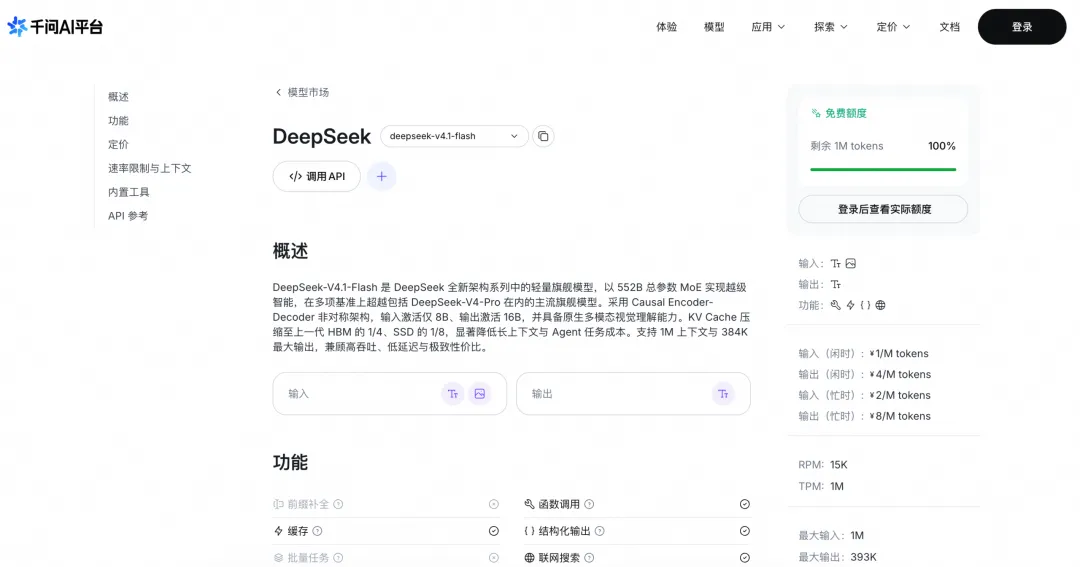This screenshot has height=567, width=1080.
Task: Click the 调用 API button
Action: point(317,176)
